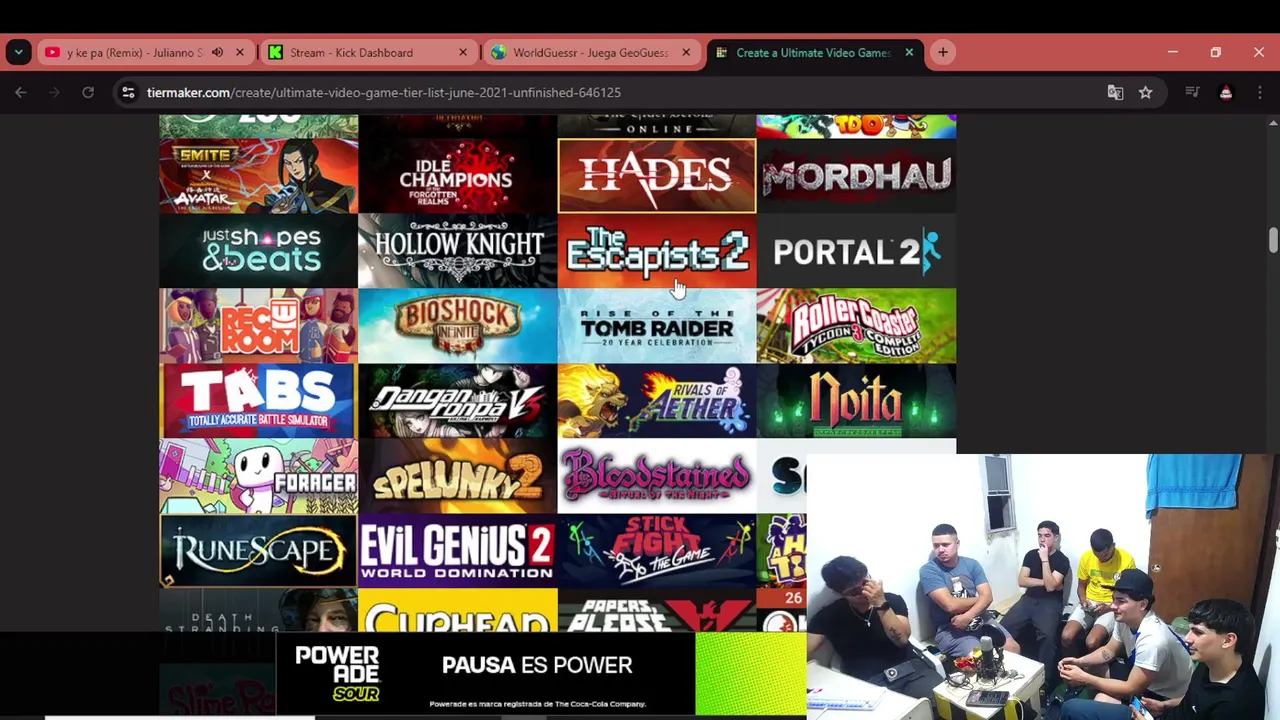Select Rise of the Tomb Raider tile
The height and width of the screenshot is (720, 1280).
657,326
